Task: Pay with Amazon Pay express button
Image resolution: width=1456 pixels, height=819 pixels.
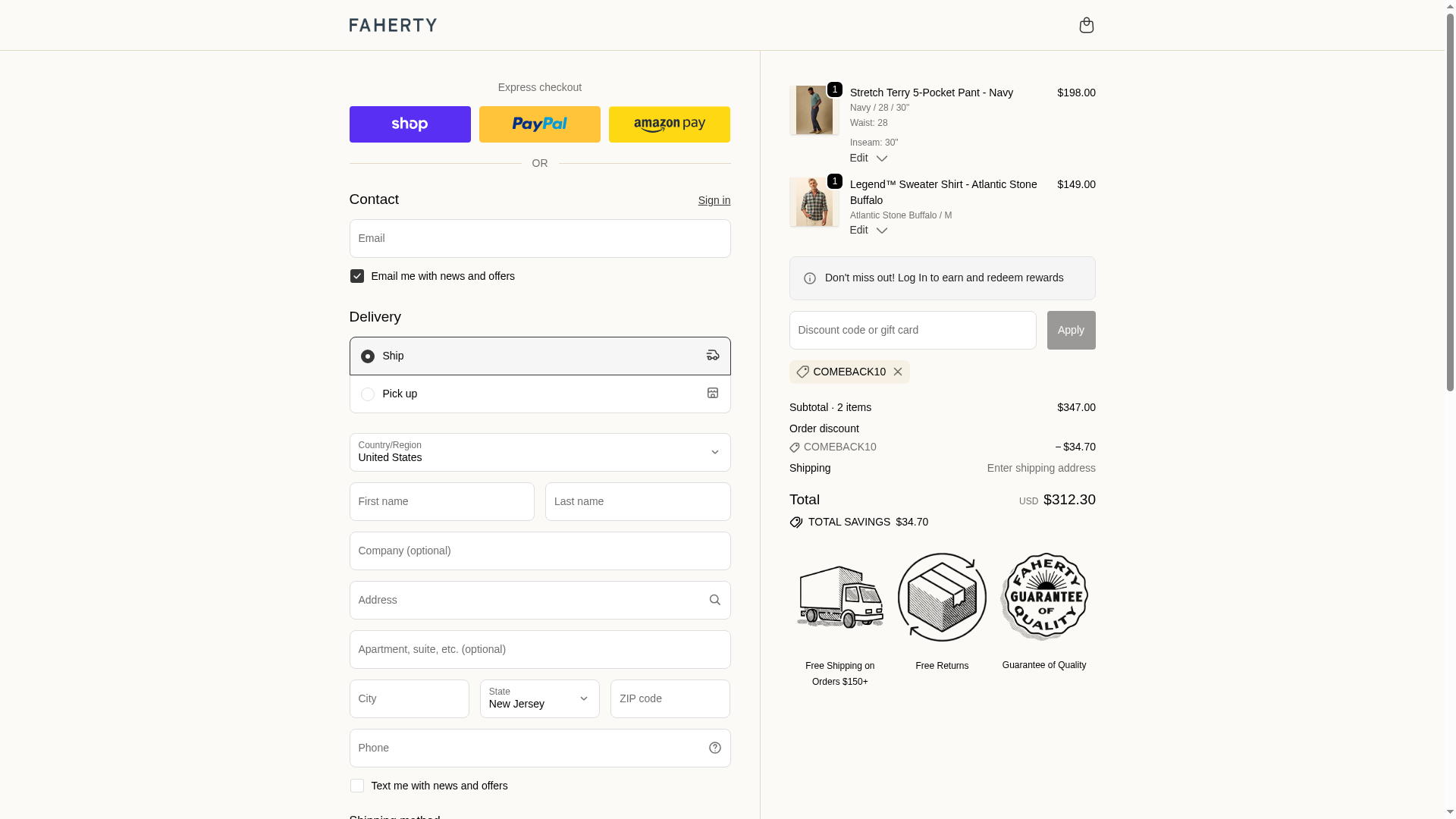Action: (x=669, y=124)
